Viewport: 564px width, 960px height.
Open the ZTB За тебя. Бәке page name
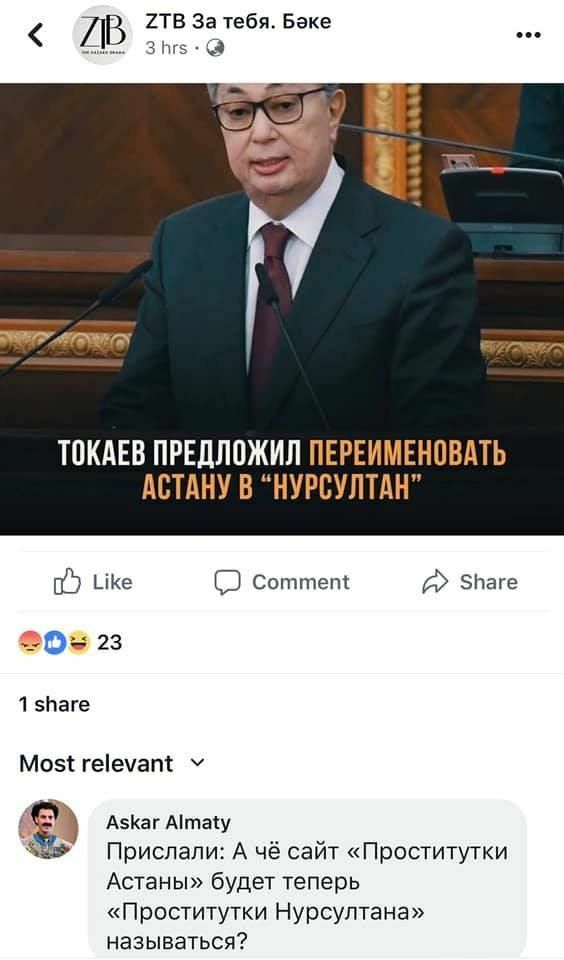pos(238,21)
